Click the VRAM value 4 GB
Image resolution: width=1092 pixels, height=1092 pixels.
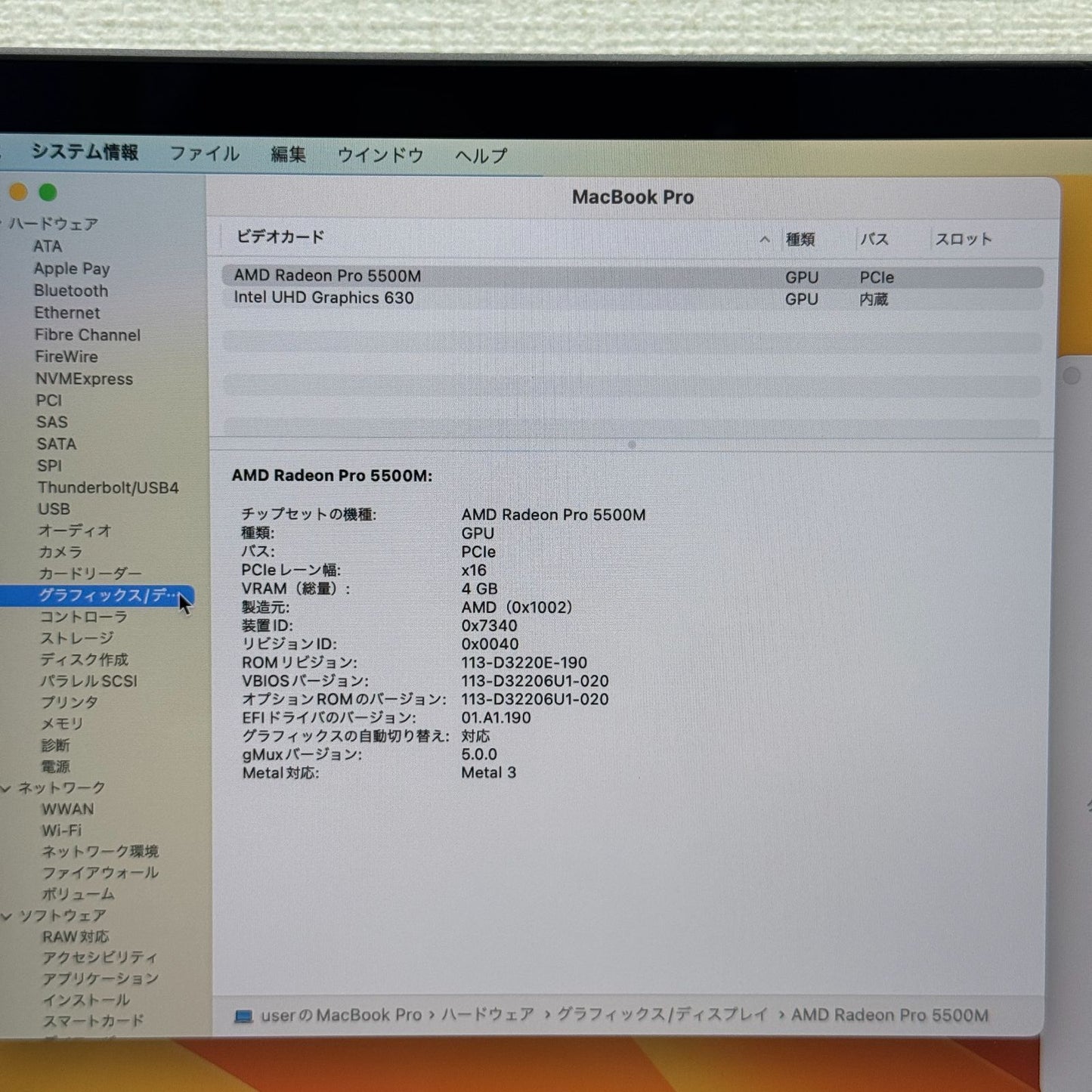pyautogui.click(x=480, y=589)
